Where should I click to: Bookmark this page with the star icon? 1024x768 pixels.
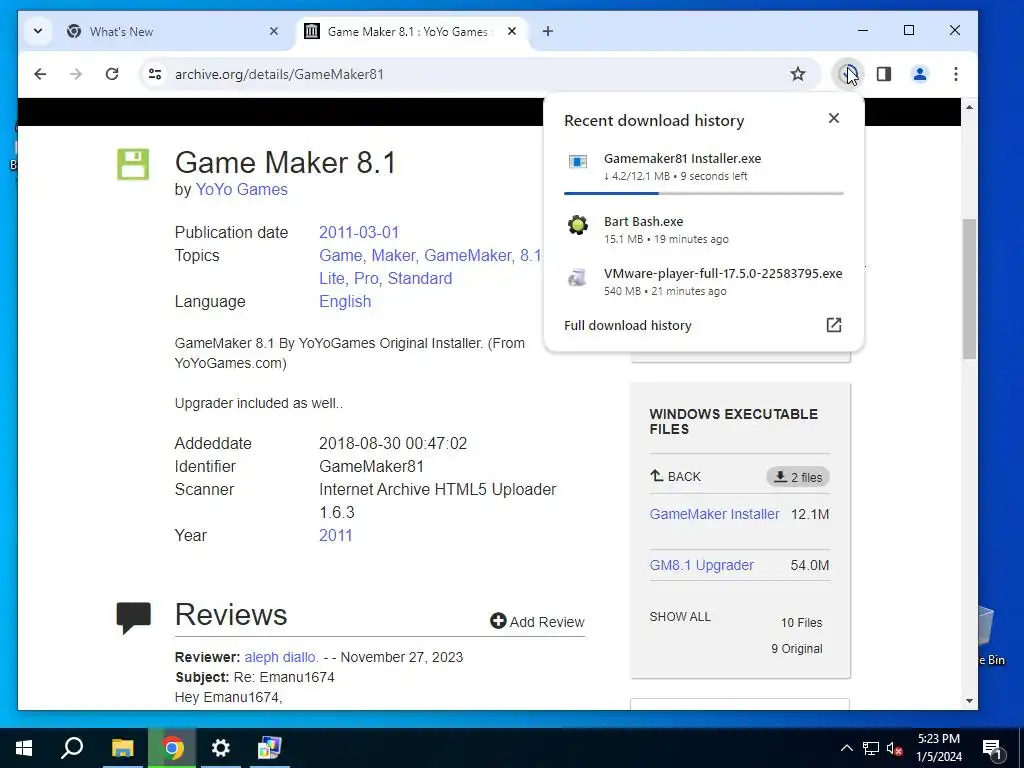(x=797, y=74)
